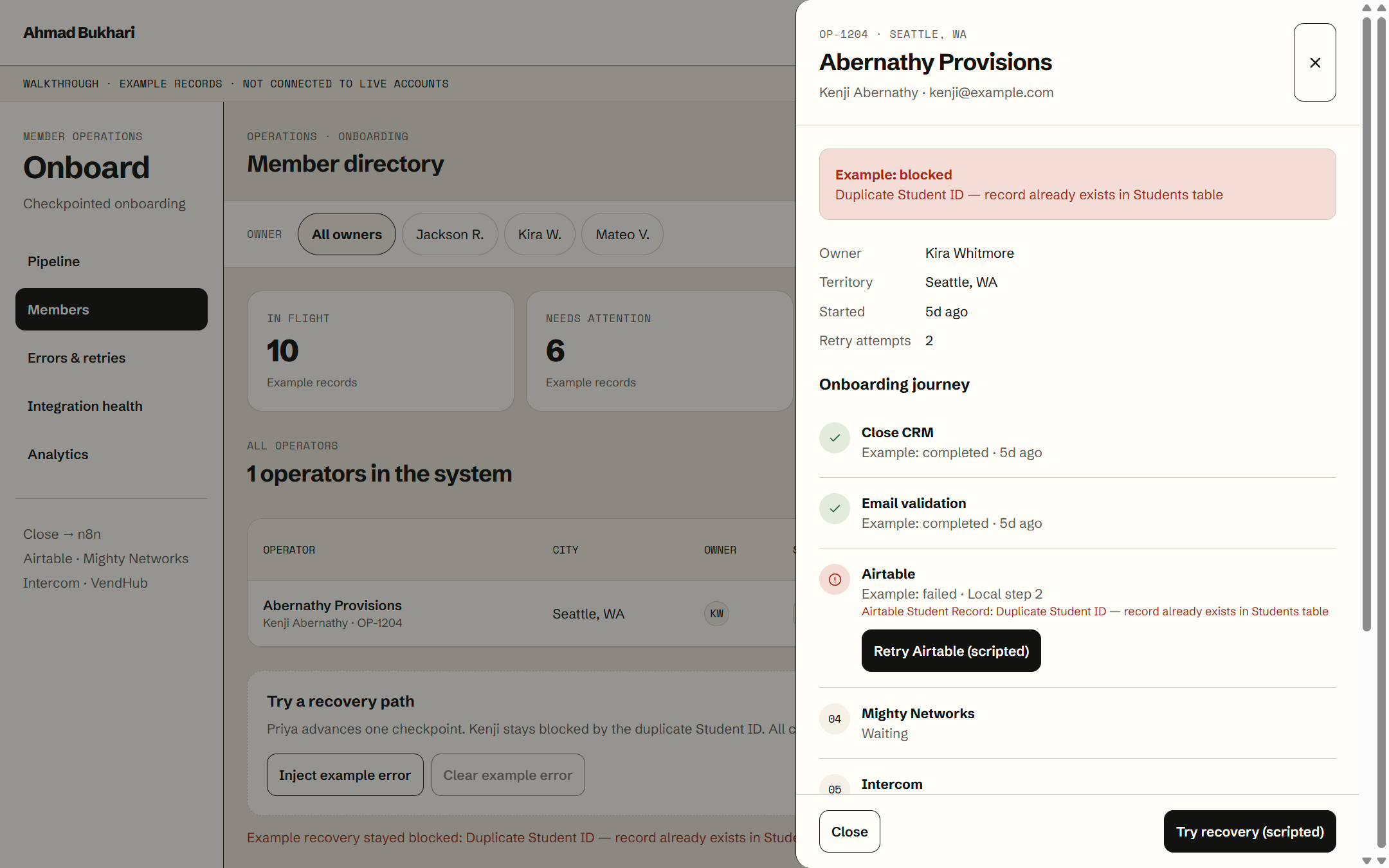
Task: Select the All owners filter chip
Action: [347, 234]
